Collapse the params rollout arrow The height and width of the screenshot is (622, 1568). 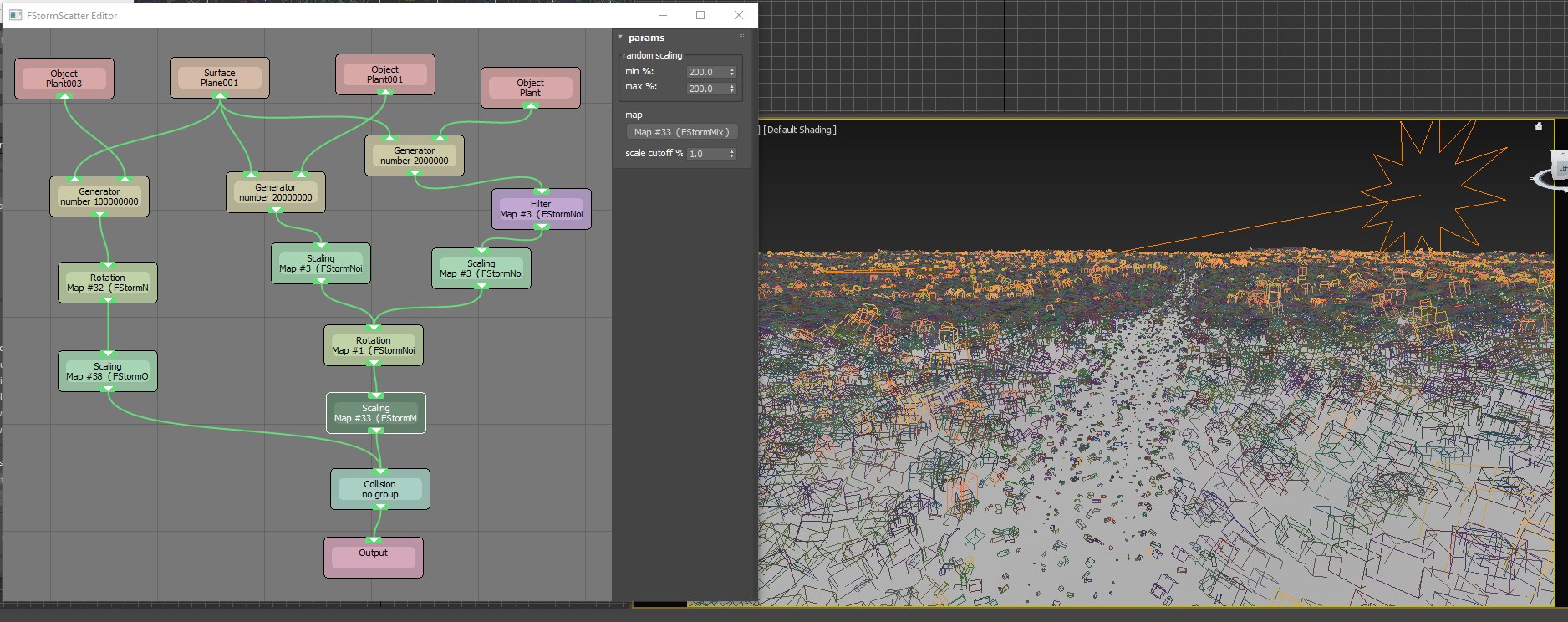pyautogui.click(x=620, y=38)
